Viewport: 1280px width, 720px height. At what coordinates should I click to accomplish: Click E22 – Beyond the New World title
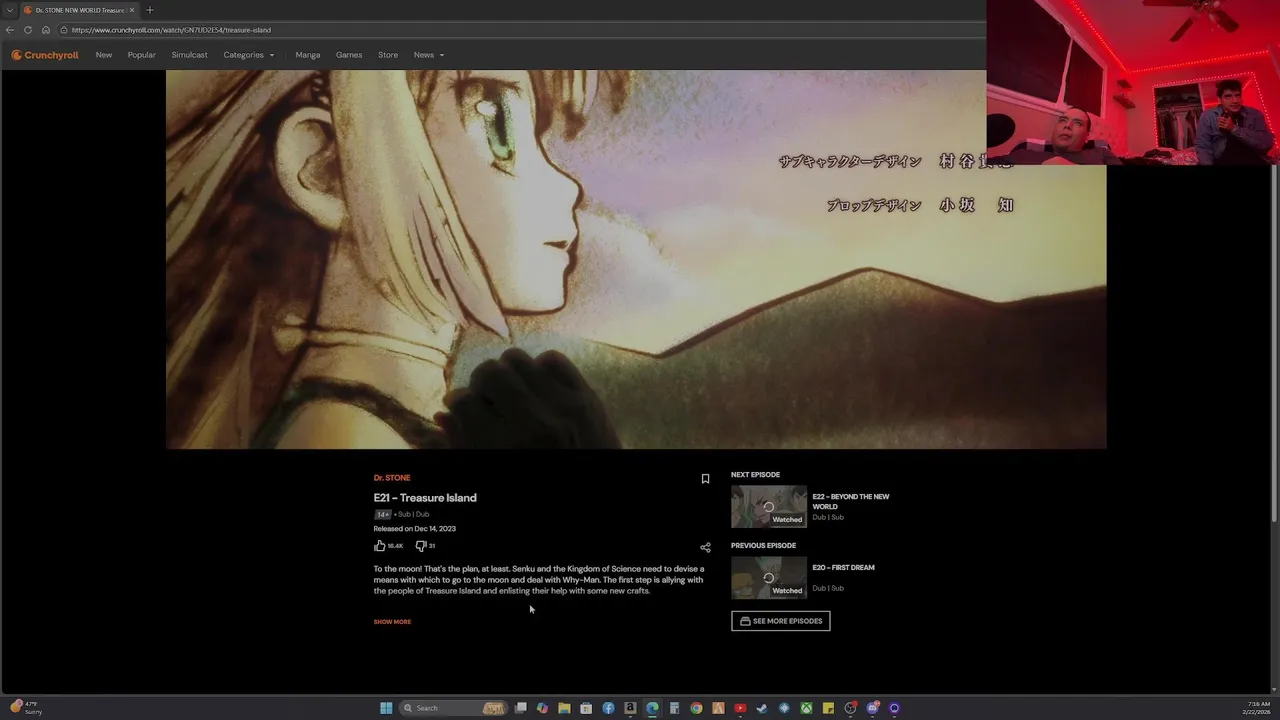pyautogui.click(x=851, y=501)
